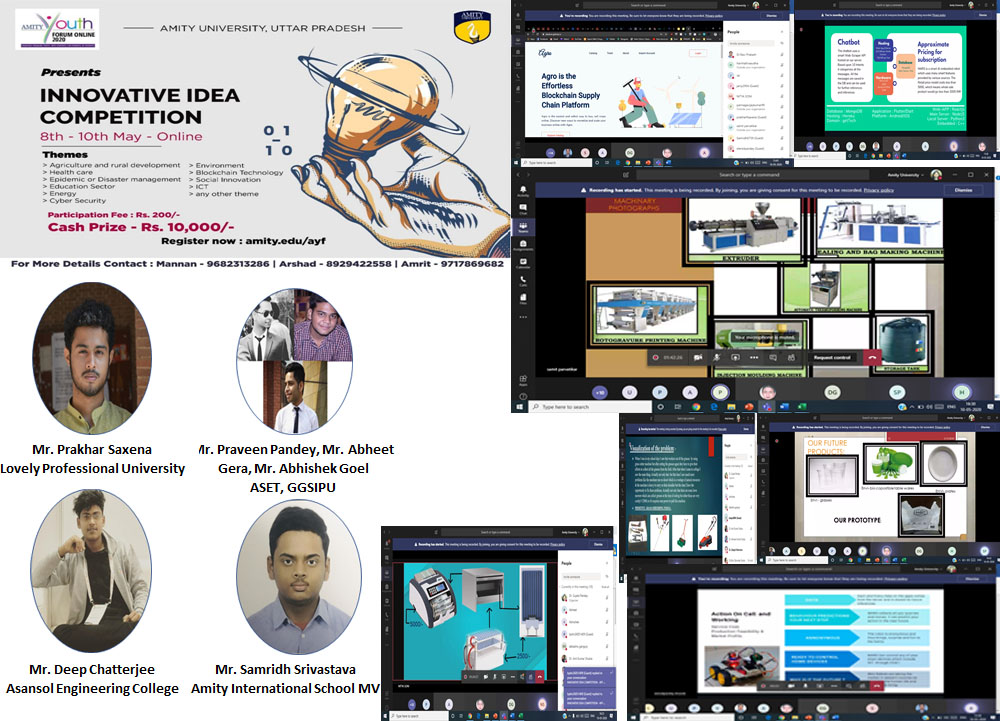The image size is (1000, 721).
Task: Hang up call in robot car presentation meeting
Action: 876,686
